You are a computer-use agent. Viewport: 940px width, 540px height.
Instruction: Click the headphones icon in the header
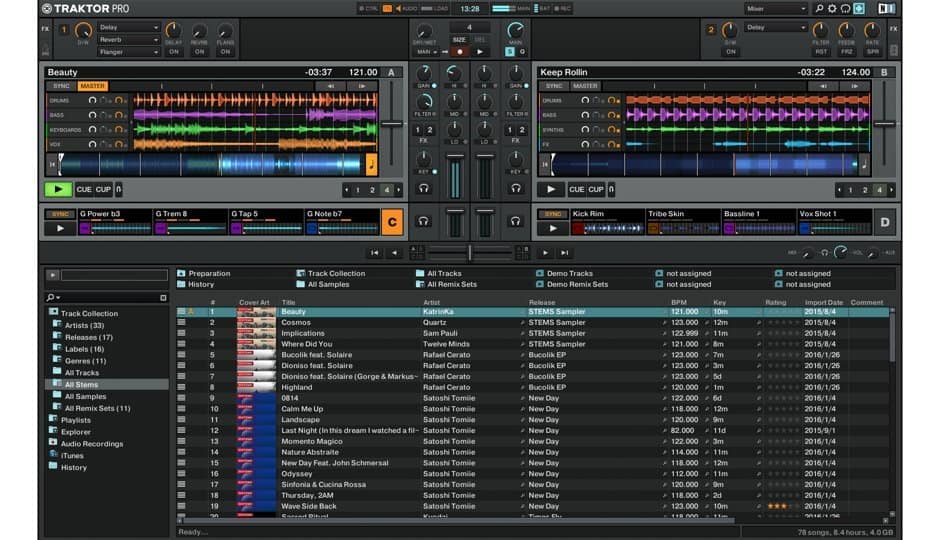(845, 8)
